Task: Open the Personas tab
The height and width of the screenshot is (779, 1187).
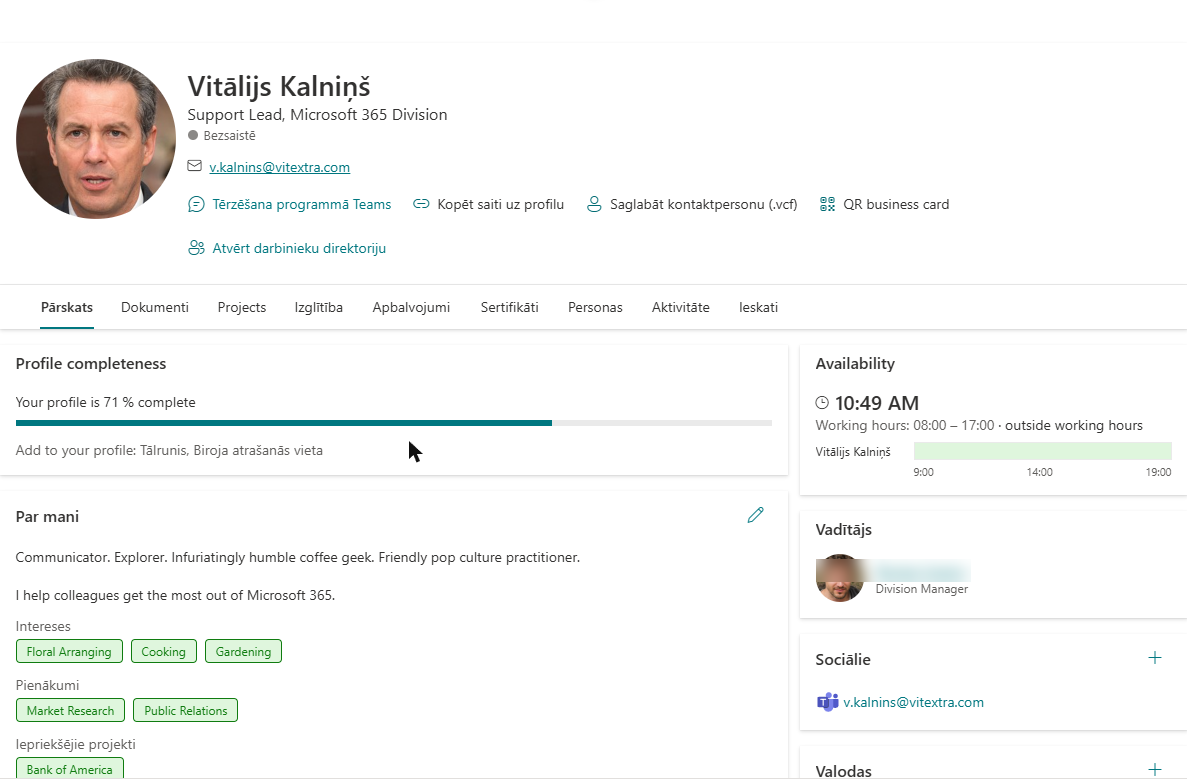Action: tap(595, 307)
